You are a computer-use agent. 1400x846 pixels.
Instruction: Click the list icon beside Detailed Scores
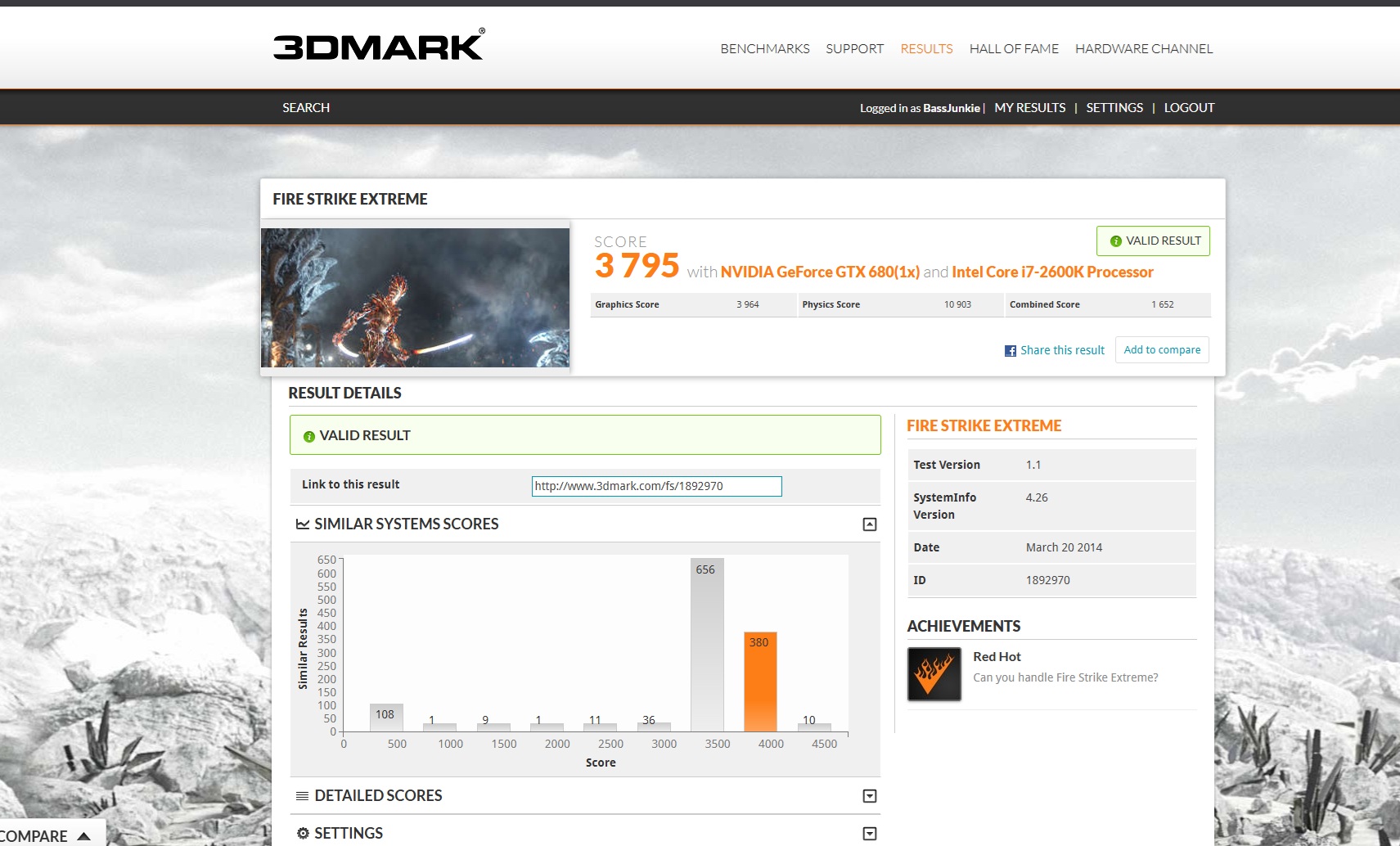302,796
